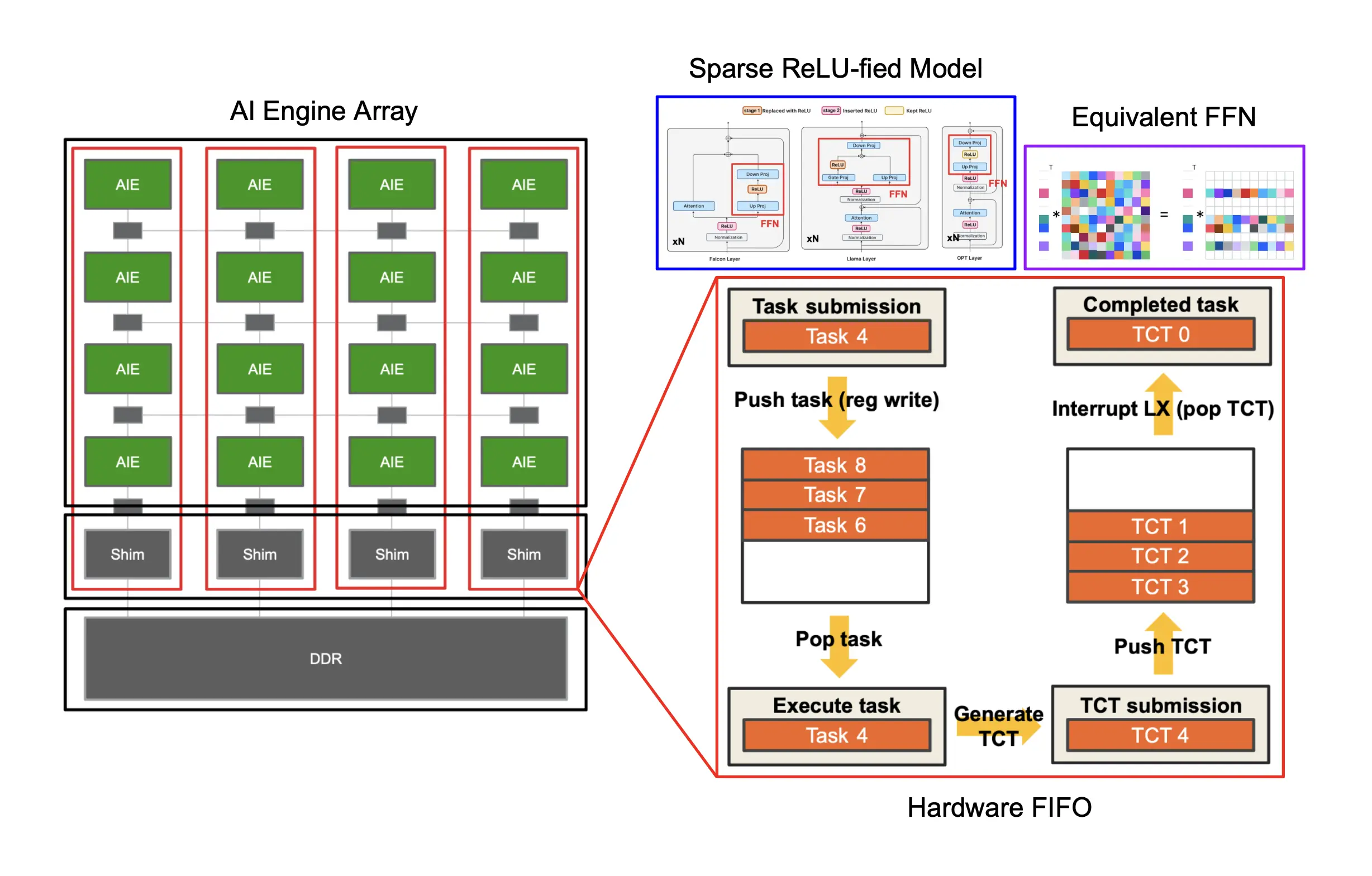Screen dimensions: 1372x876
Task: Click the "Kept ReLU" legend swatch
Action: pyautogui.click(x=893, y=111)
